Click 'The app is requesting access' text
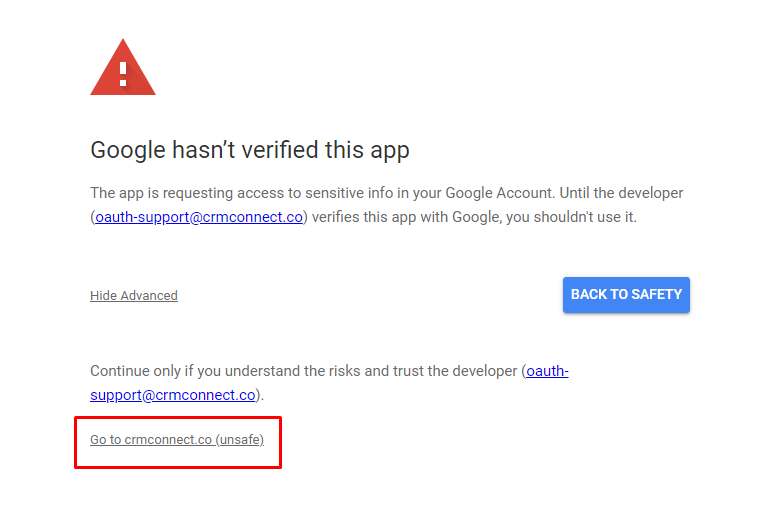The height and width of the screenshot is (532, 784). (175, 193)
